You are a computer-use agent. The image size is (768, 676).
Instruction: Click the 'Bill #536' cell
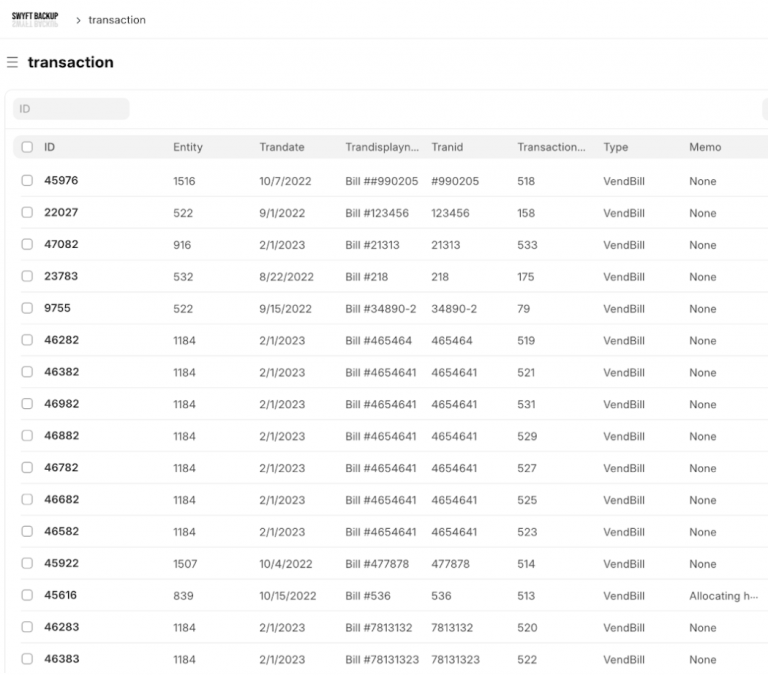point(368,596)
